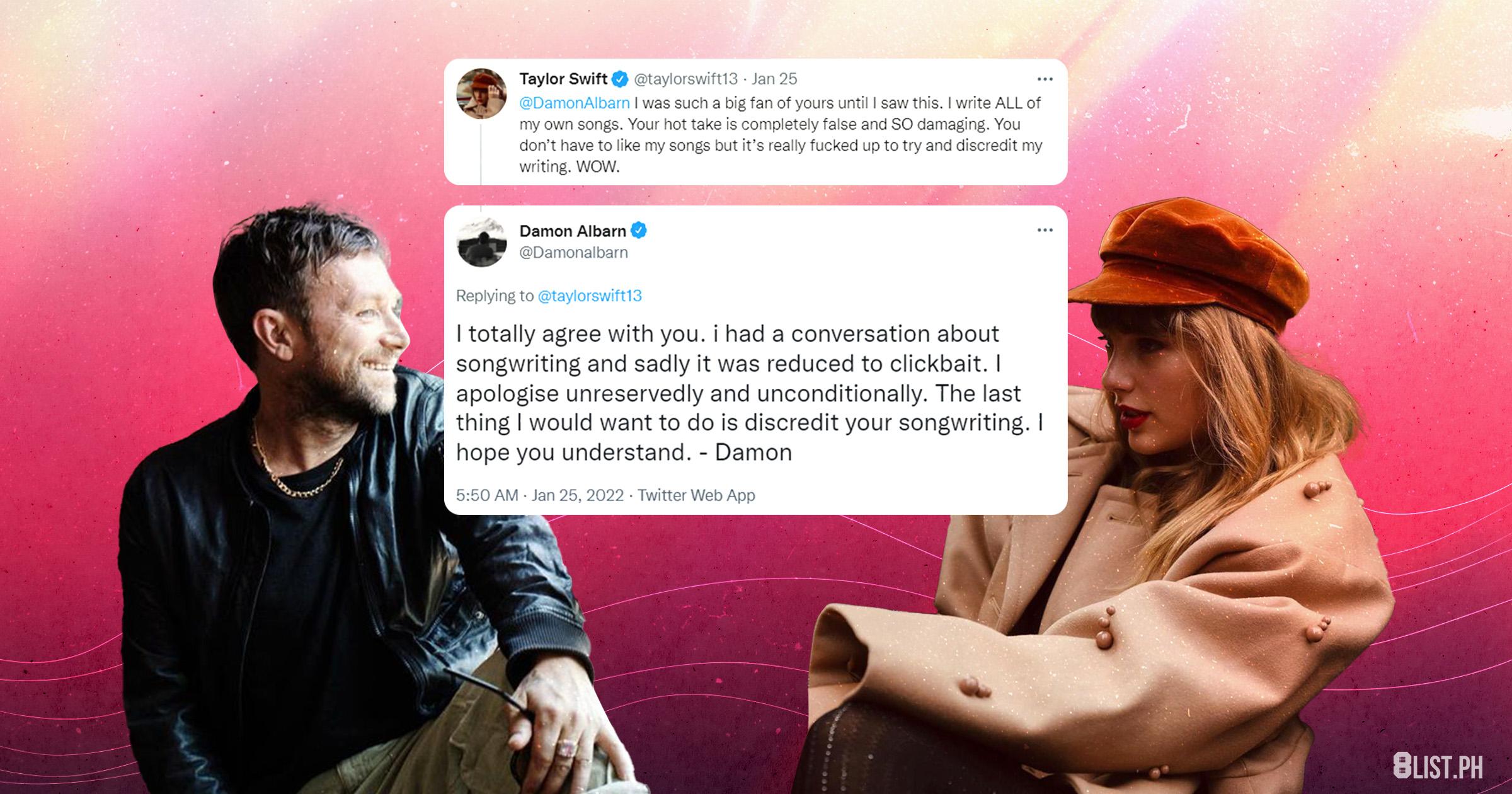Open Damon Albarn's profile avatar
This screenshot has height=794, width=1512.
click(481, 243)
